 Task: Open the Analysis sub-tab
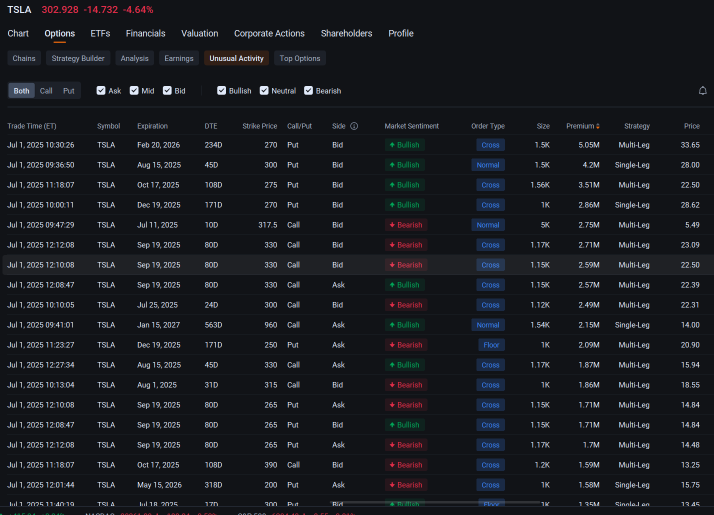pyautogui.click(x=134, y=58)
